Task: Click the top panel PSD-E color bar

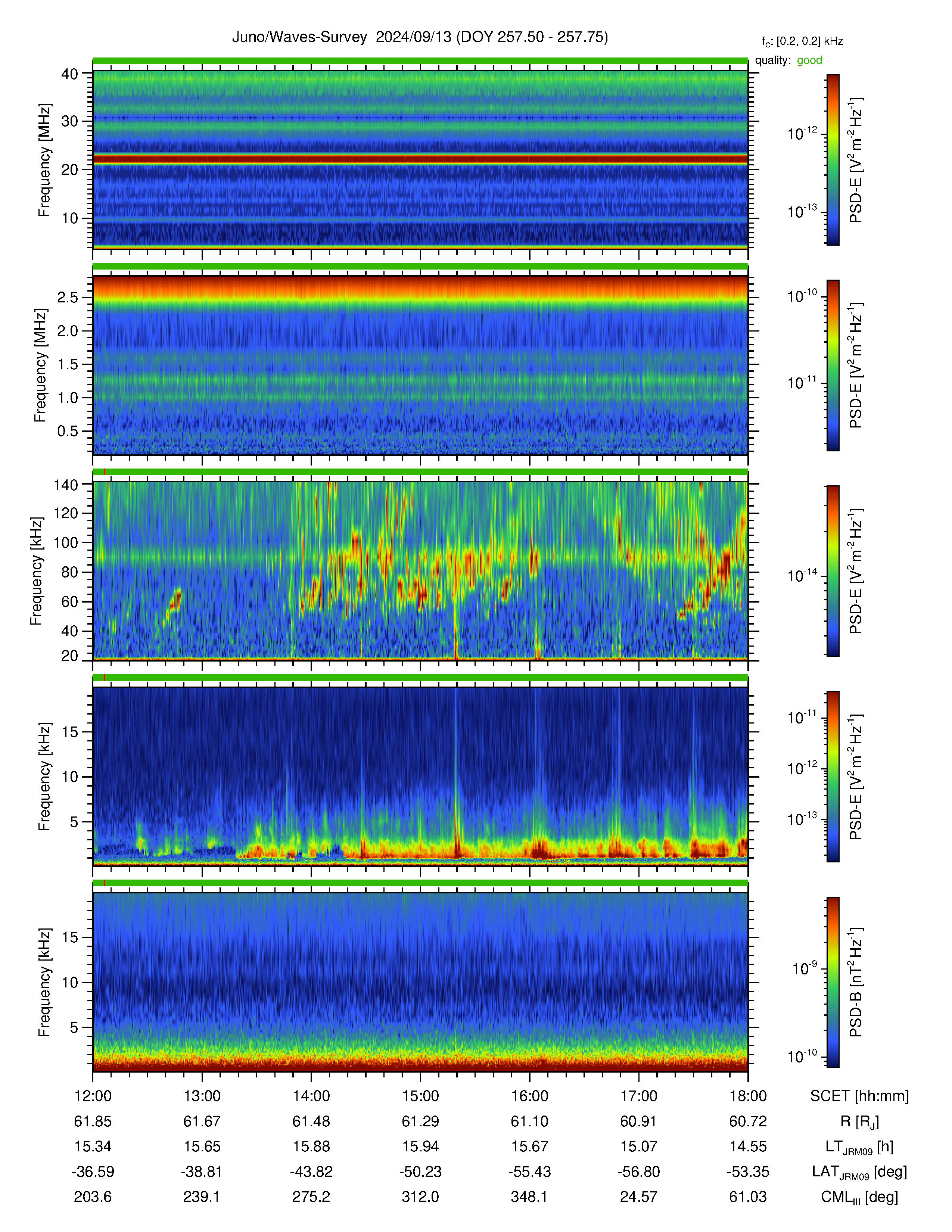Action: 833,160
